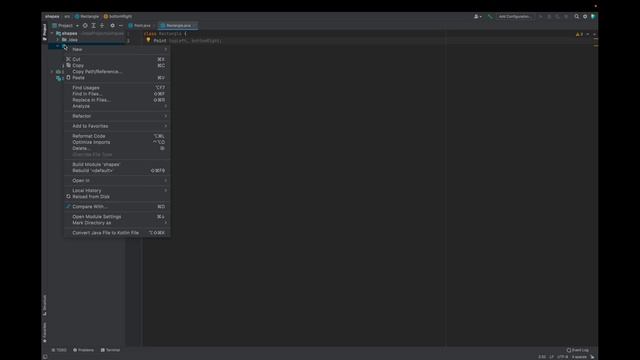Select Find Usages
Image resolution: width=640 pixels, height=360 pixels.
coord(117,88)
